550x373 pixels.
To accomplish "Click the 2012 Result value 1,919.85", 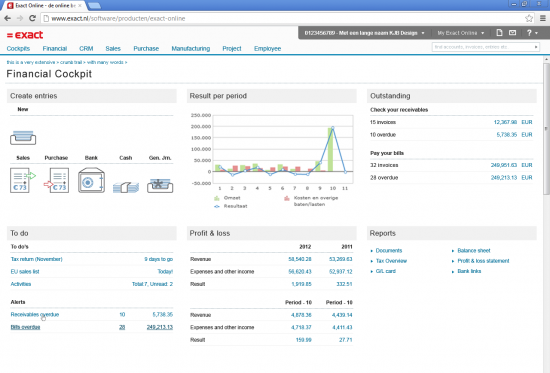I will 301,284.
